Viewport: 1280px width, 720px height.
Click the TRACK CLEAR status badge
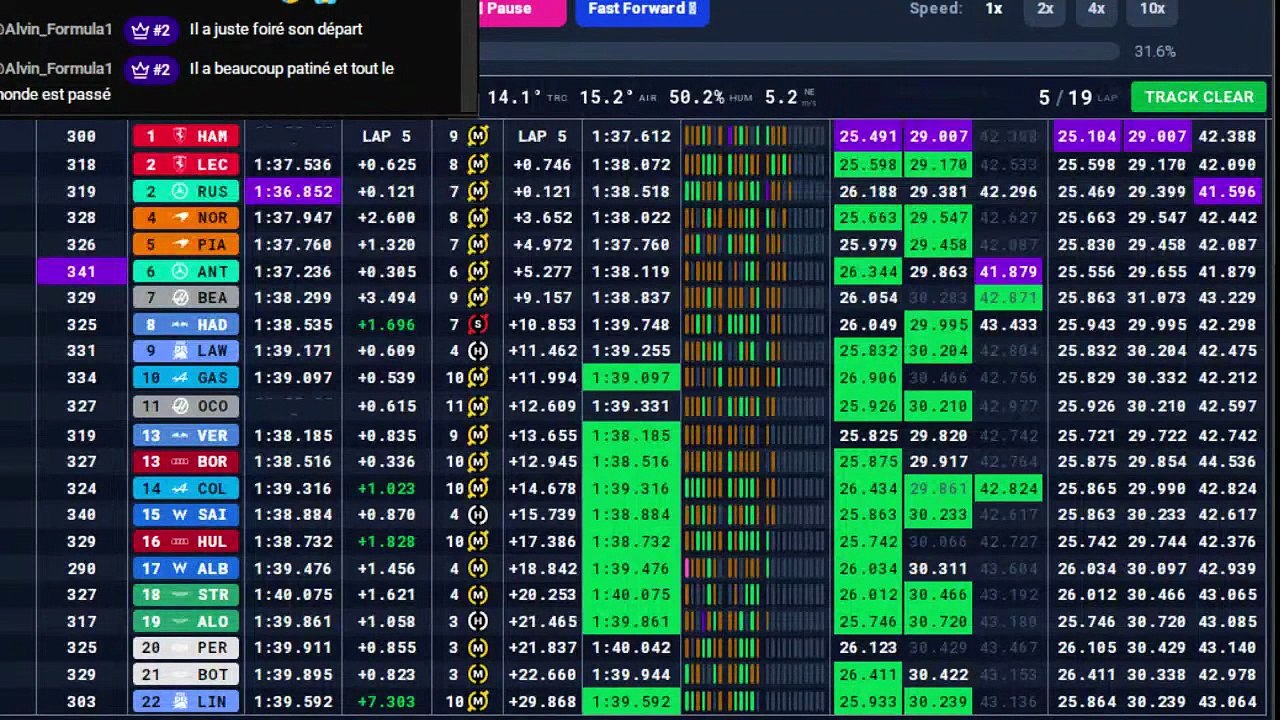(1199, 97)
